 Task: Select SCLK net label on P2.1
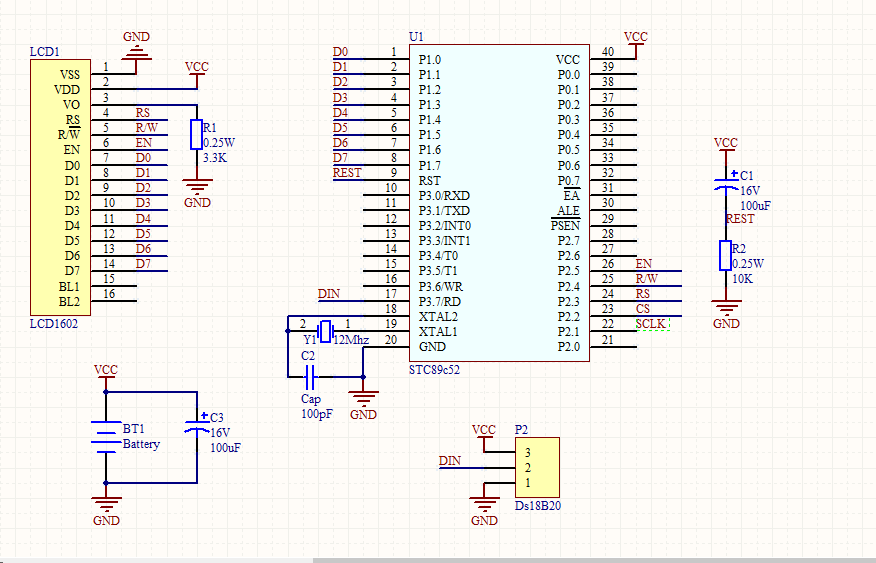click(x=651, y=324)
